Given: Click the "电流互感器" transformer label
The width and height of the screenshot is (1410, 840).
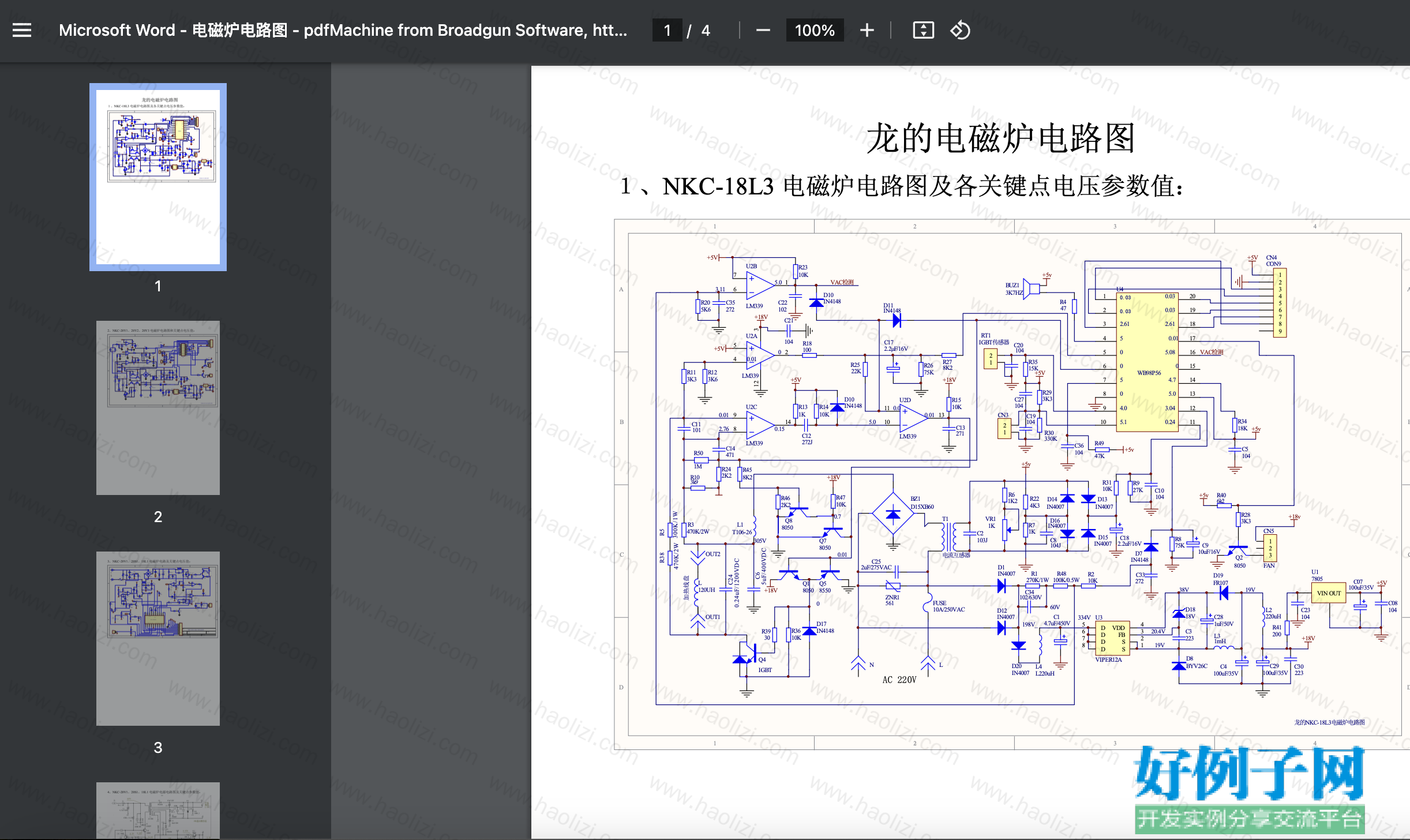Looking at the screenshot, I should tap(956, 555).
